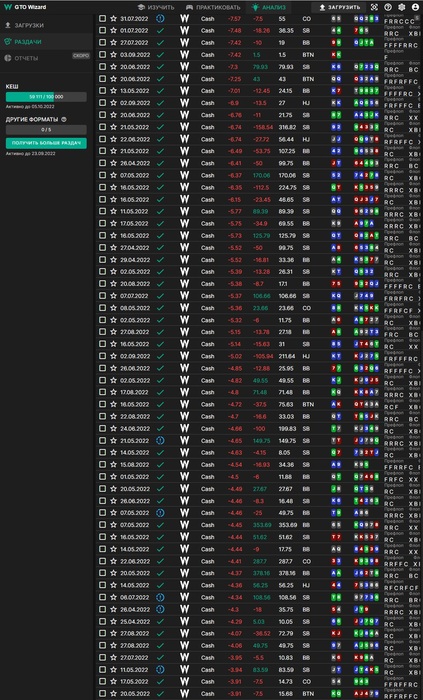Open the account profile icon
This screenshot has width=423, height=700.
pyautogui.click(x=415, y=7)
